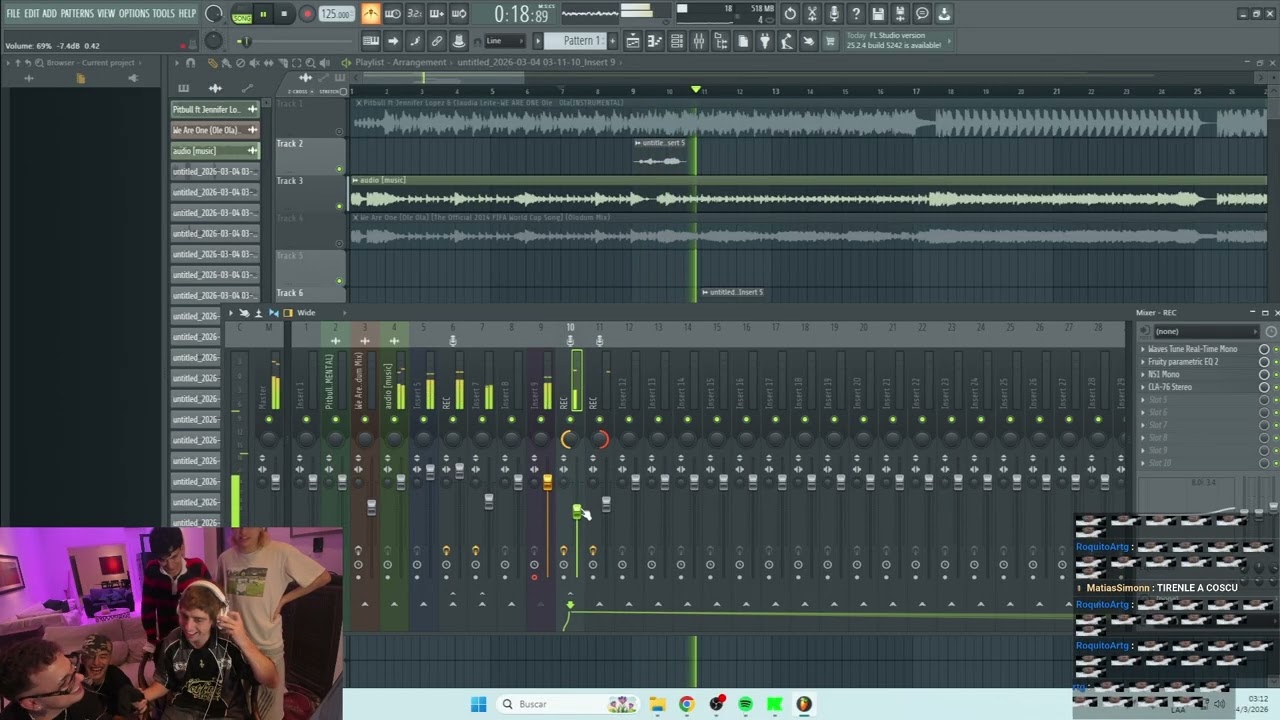
Task: Click the selected REC track volume fader
Action: [577, 513]
